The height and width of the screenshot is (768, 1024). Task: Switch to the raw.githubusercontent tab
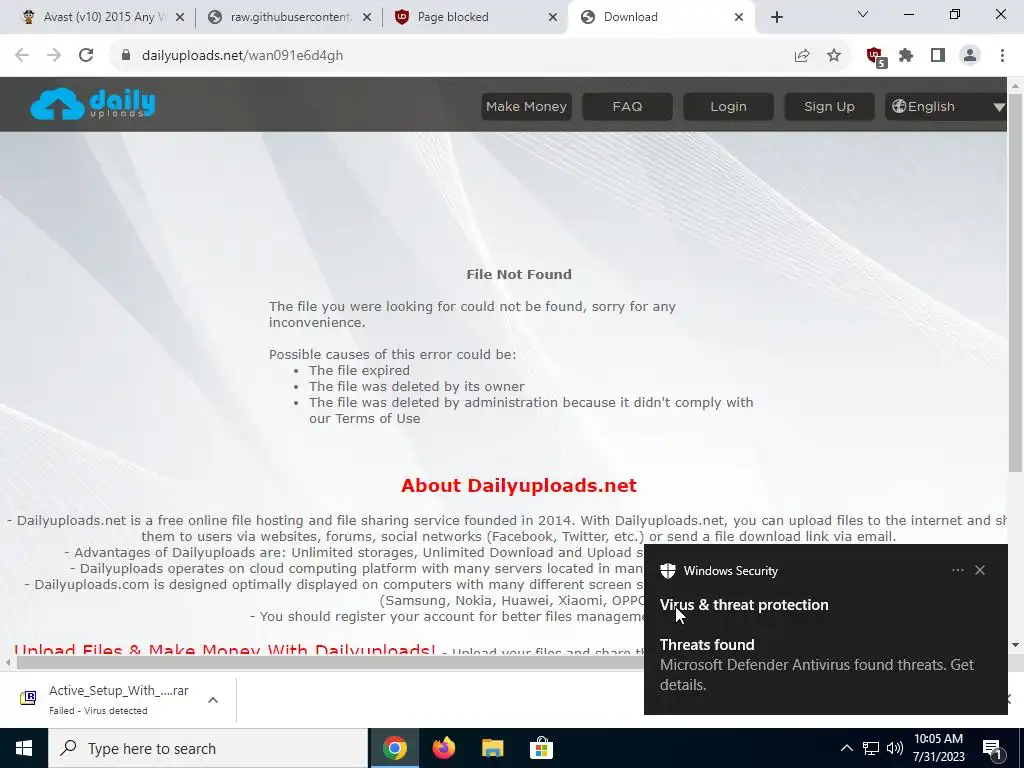click(287, 18)
